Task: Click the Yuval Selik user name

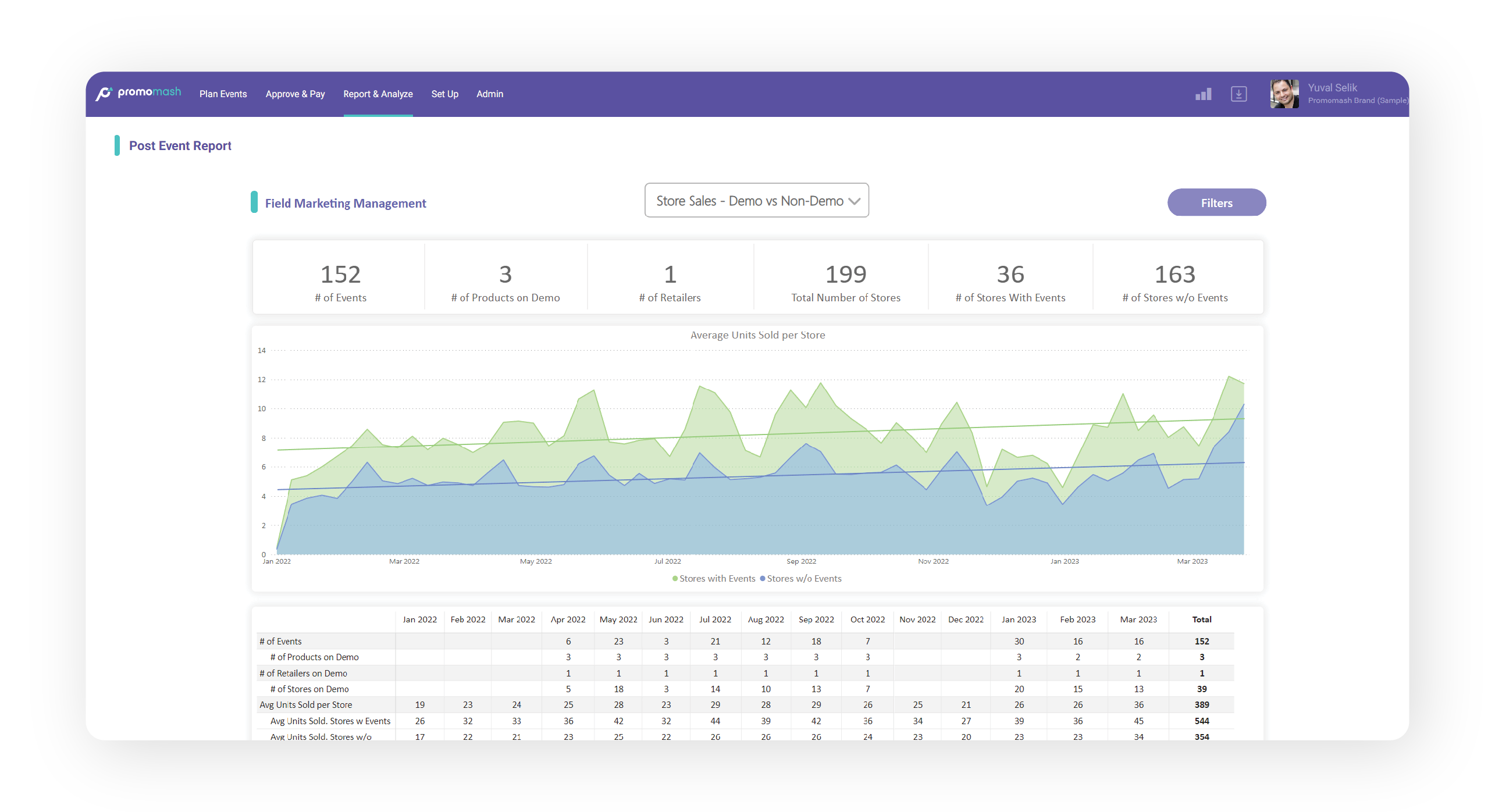Action: pos(1332,88)
